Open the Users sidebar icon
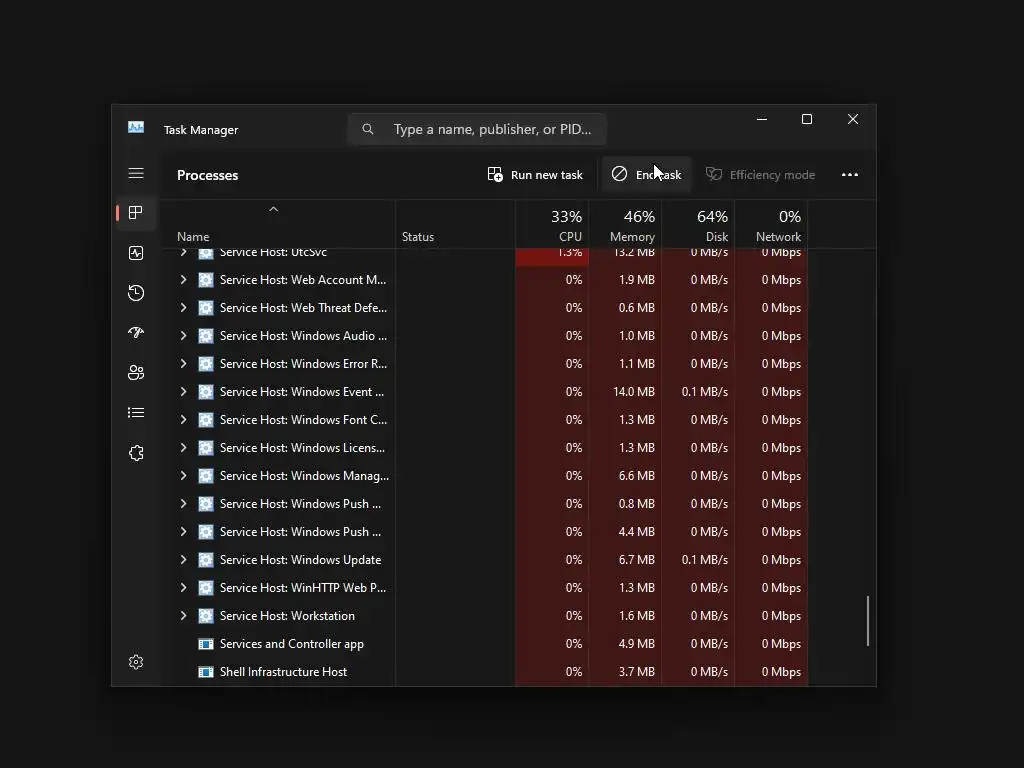The width and height of the screenshot is (1024, 768). (136, 372)
